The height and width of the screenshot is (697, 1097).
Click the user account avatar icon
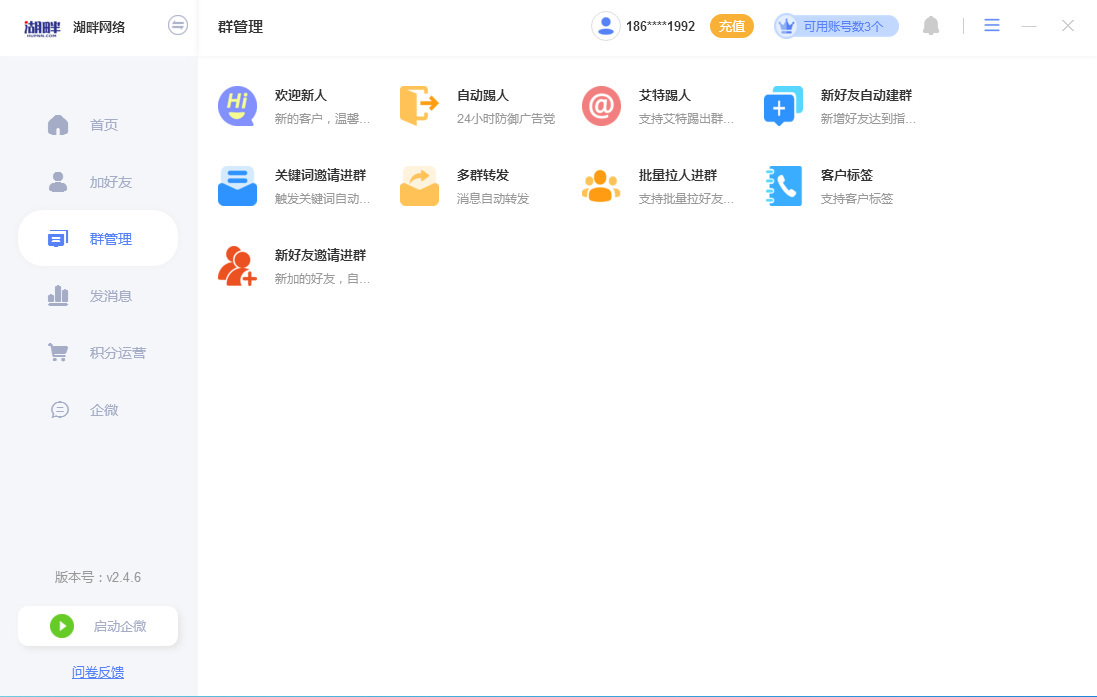tap(605, 25)
